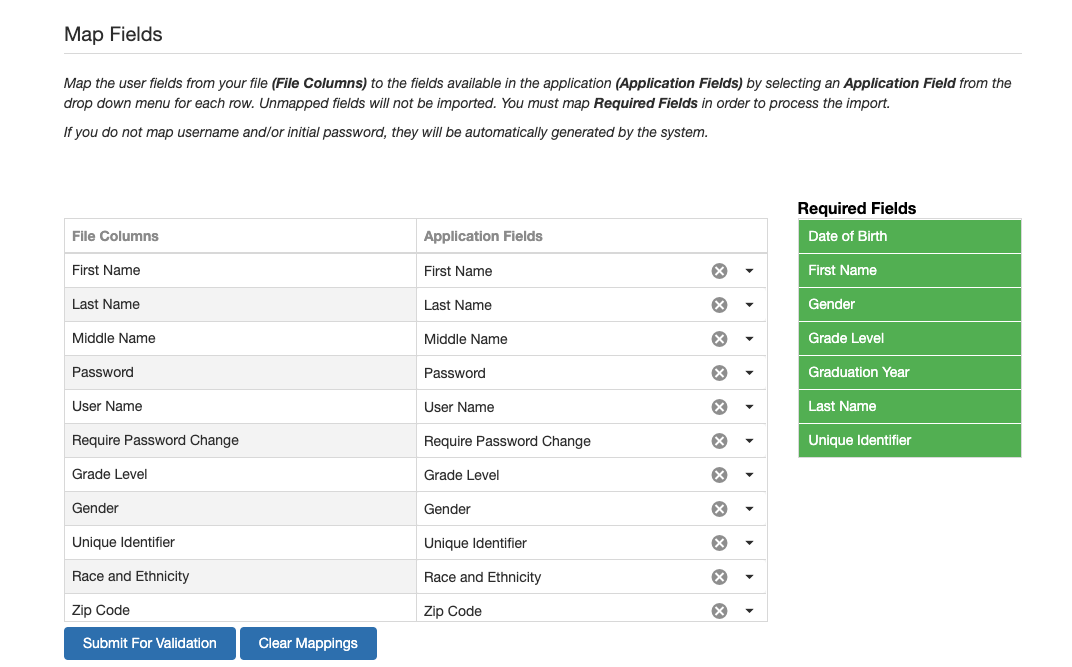Screen dimensions: 1072x667
Task: Clear the Password field mapping
Action: [719, 373]
